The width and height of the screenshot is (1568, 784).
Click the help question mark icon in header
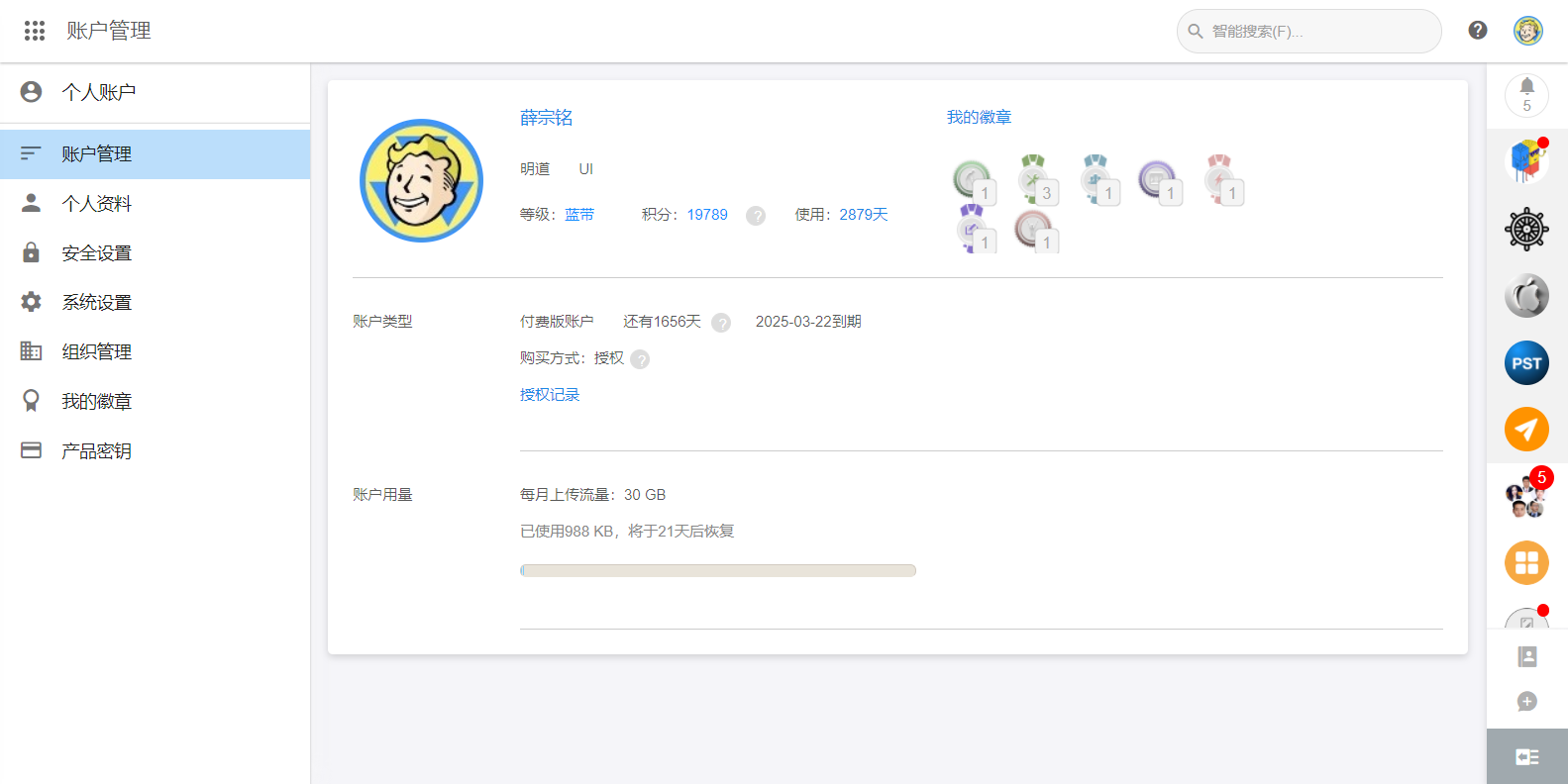(1478, 31)
